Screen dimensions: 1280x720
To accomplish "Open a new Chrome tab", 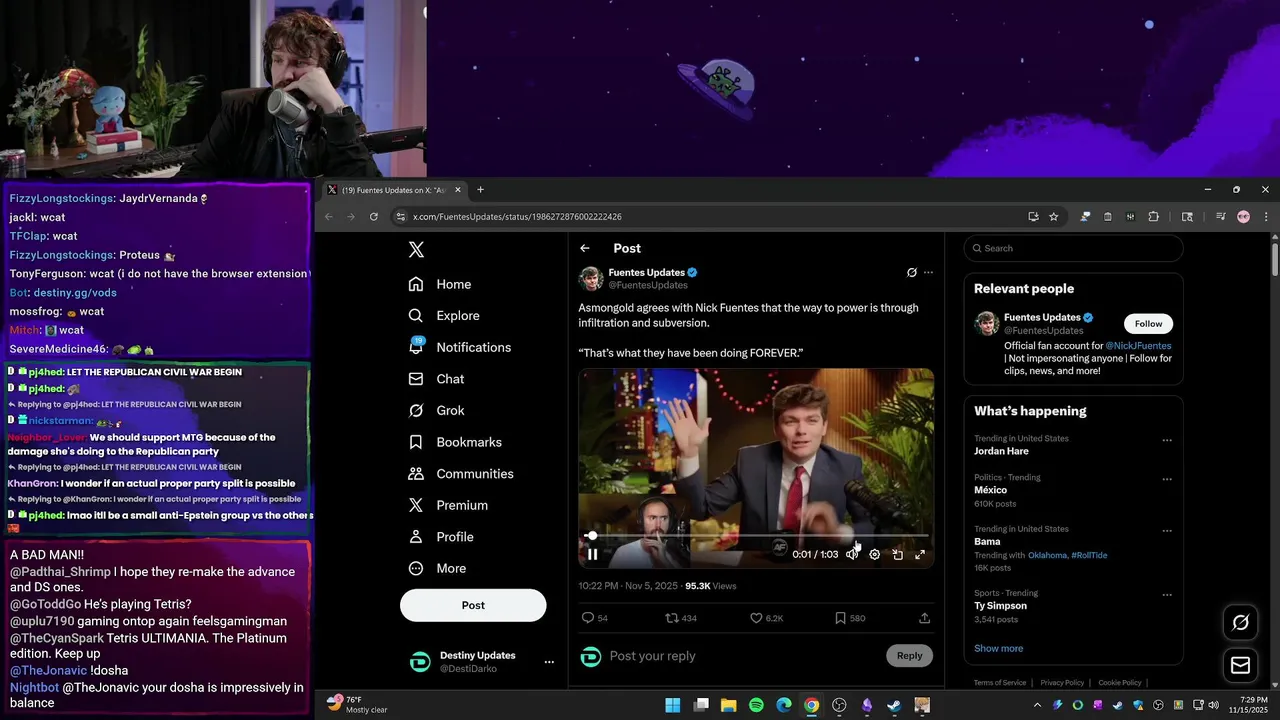I will tap(480, 190).
